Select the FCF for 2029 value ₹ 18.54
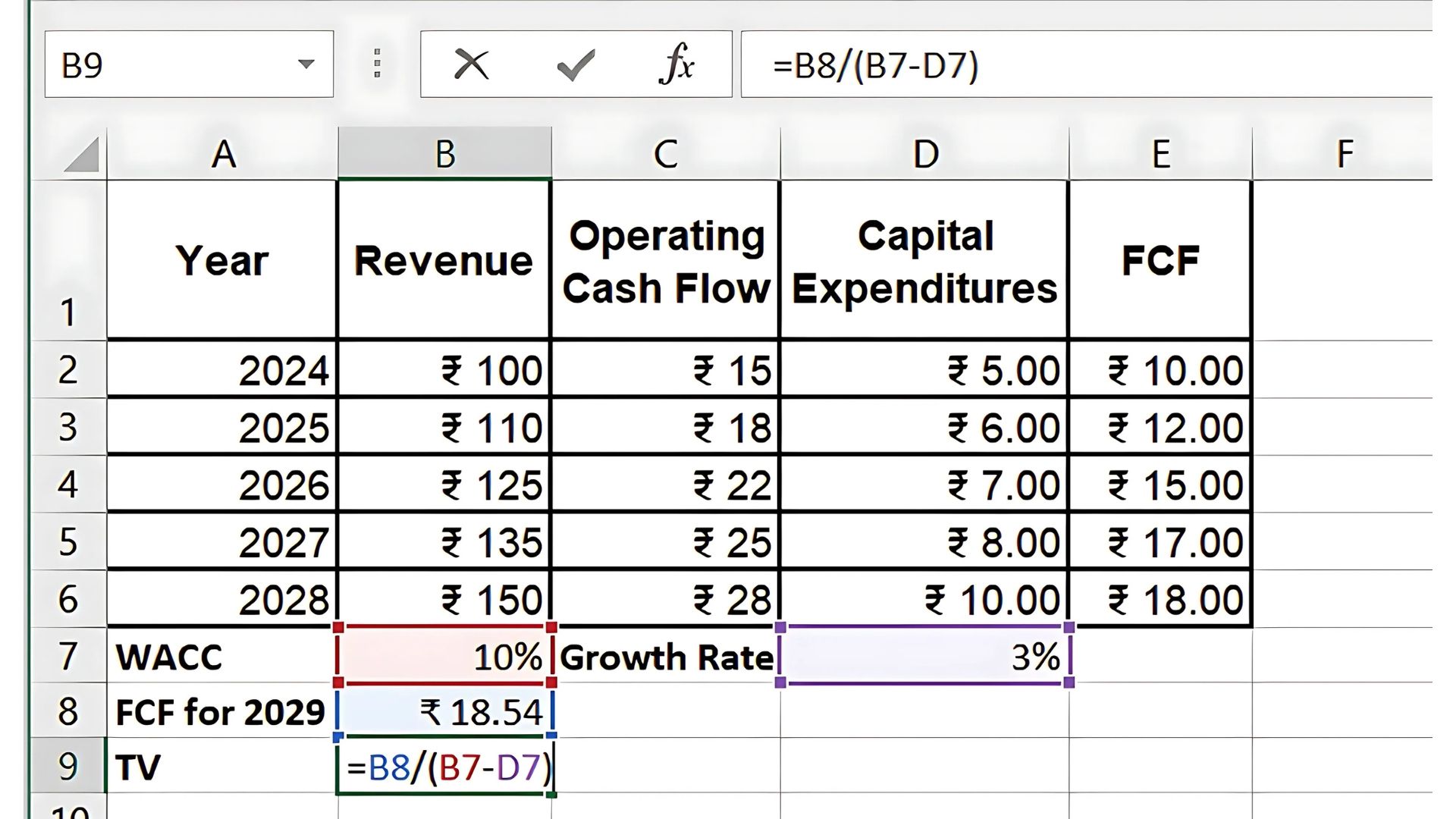Image resolution: width=1456 pixels, height=819 pixels. (x=444, y=712)
